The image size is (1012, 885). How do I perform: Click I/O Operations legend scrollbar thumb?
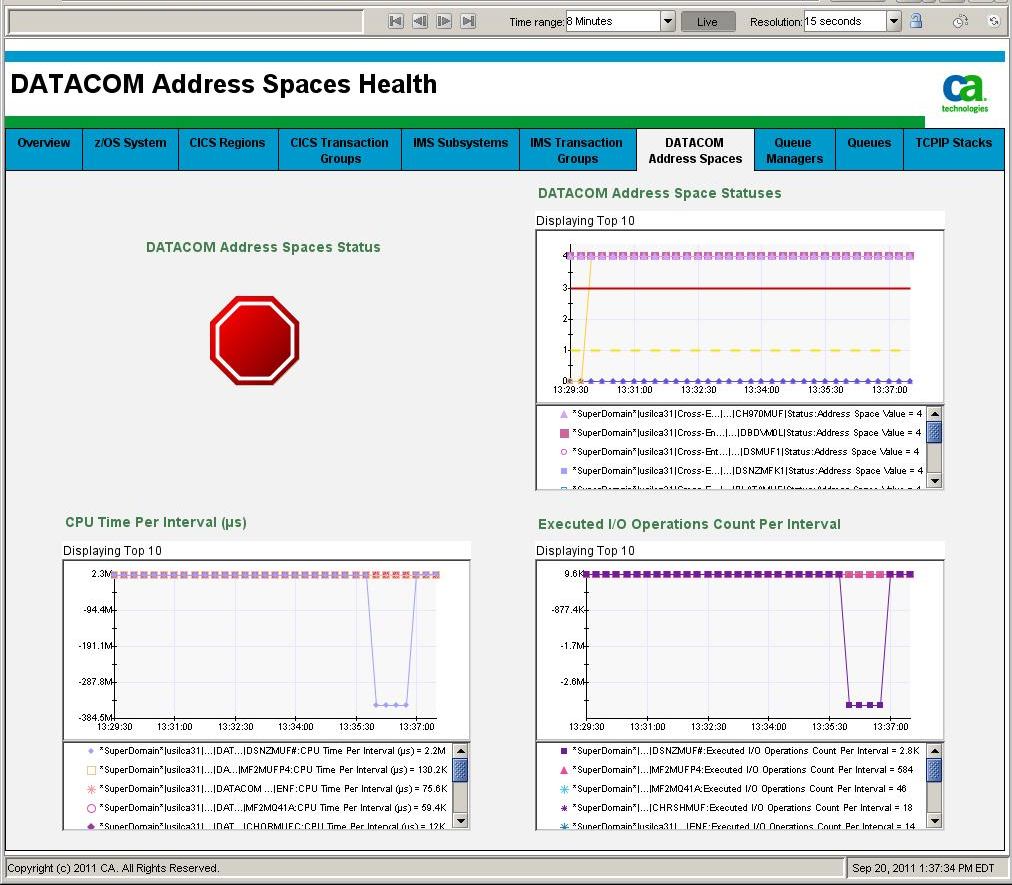point(934,770)
